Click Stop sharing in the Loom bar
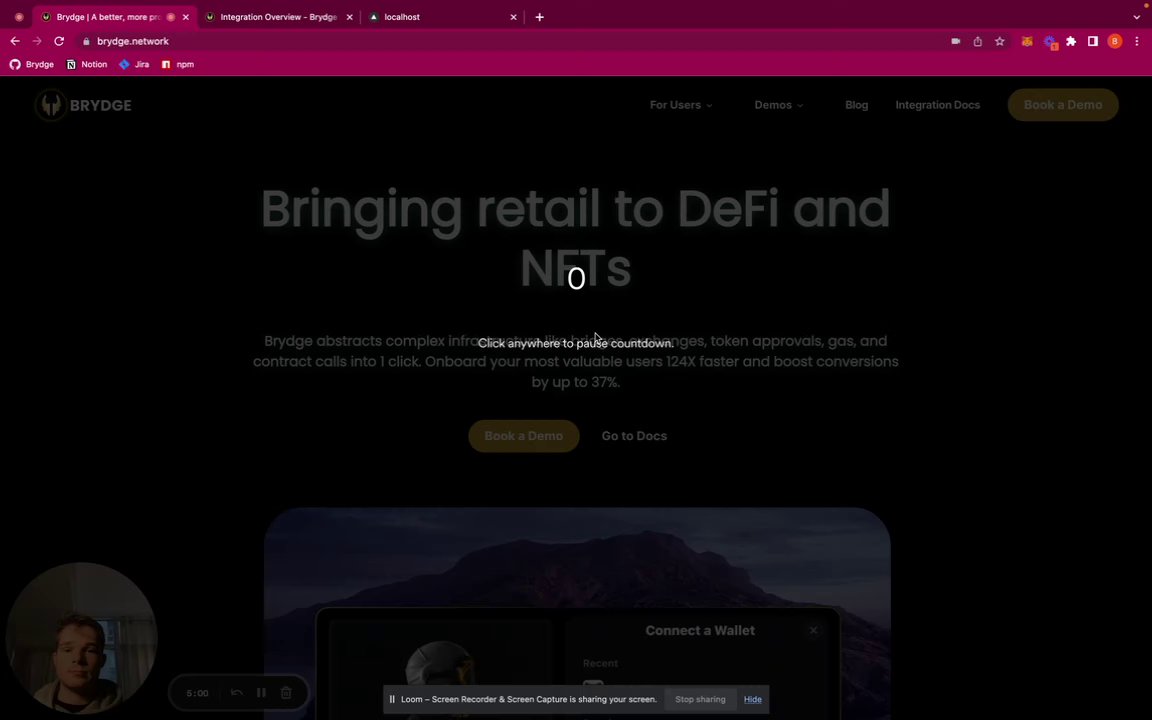The height and width of the screenshot is (720, 1152). click(x=699, y=699)
